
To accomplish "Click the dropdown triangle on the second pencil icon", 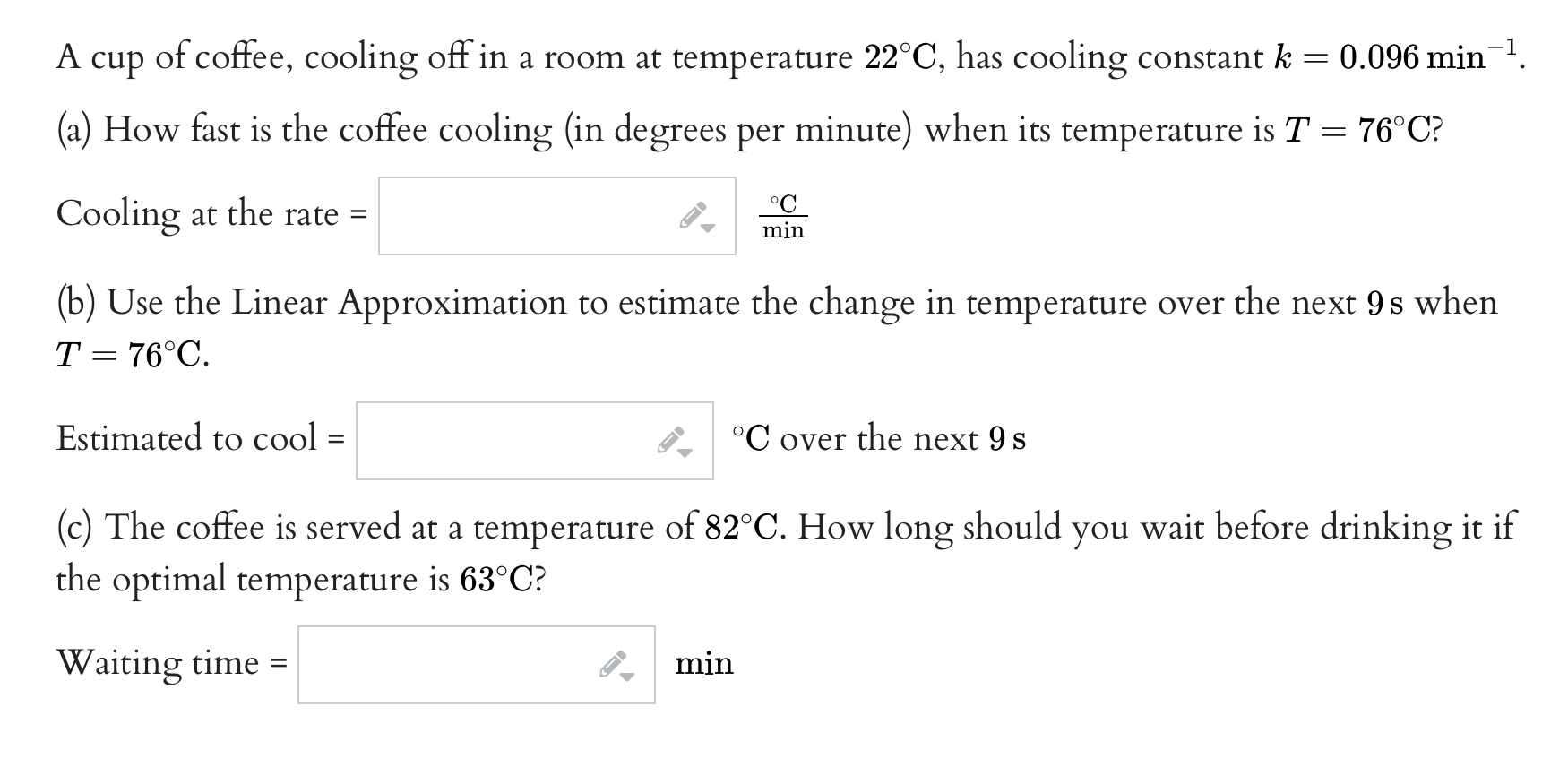I will point(685,452).
